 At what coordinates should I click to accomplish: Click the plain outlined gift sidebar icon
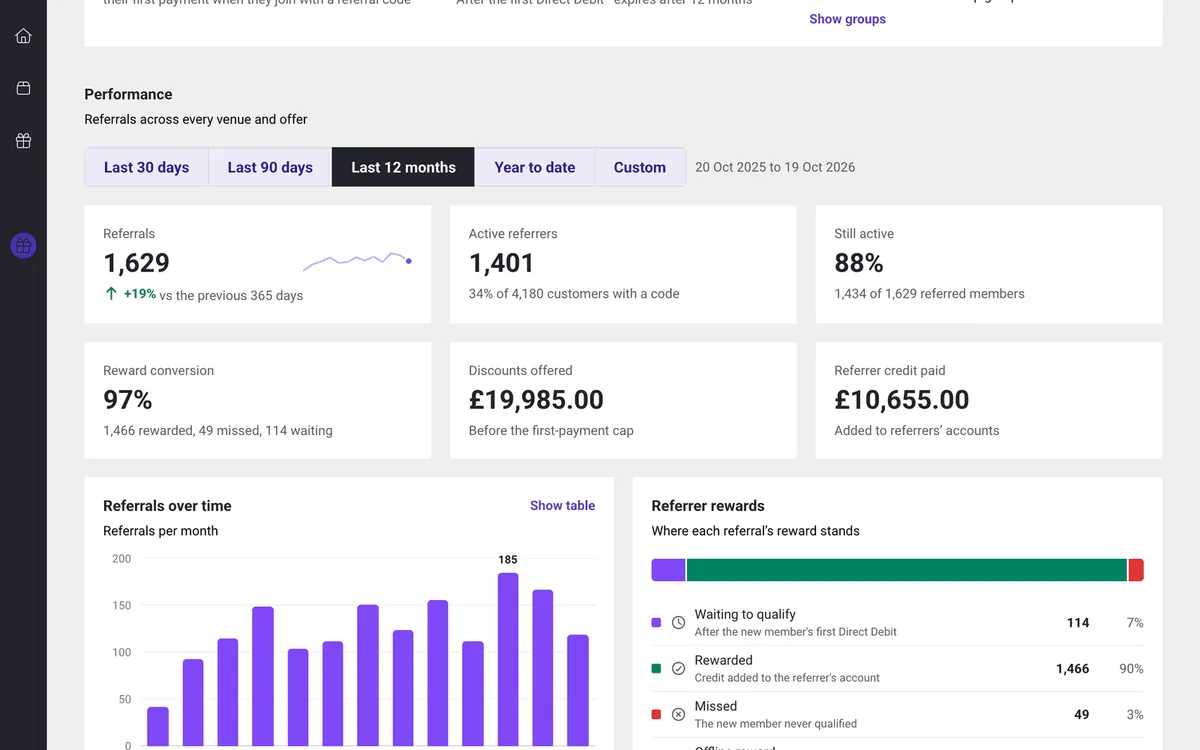click(23, 141)
